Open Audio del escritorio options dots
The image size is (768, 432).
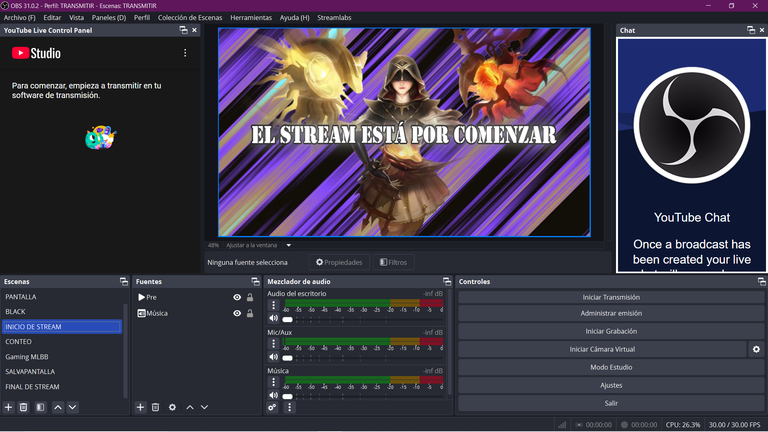273,305
